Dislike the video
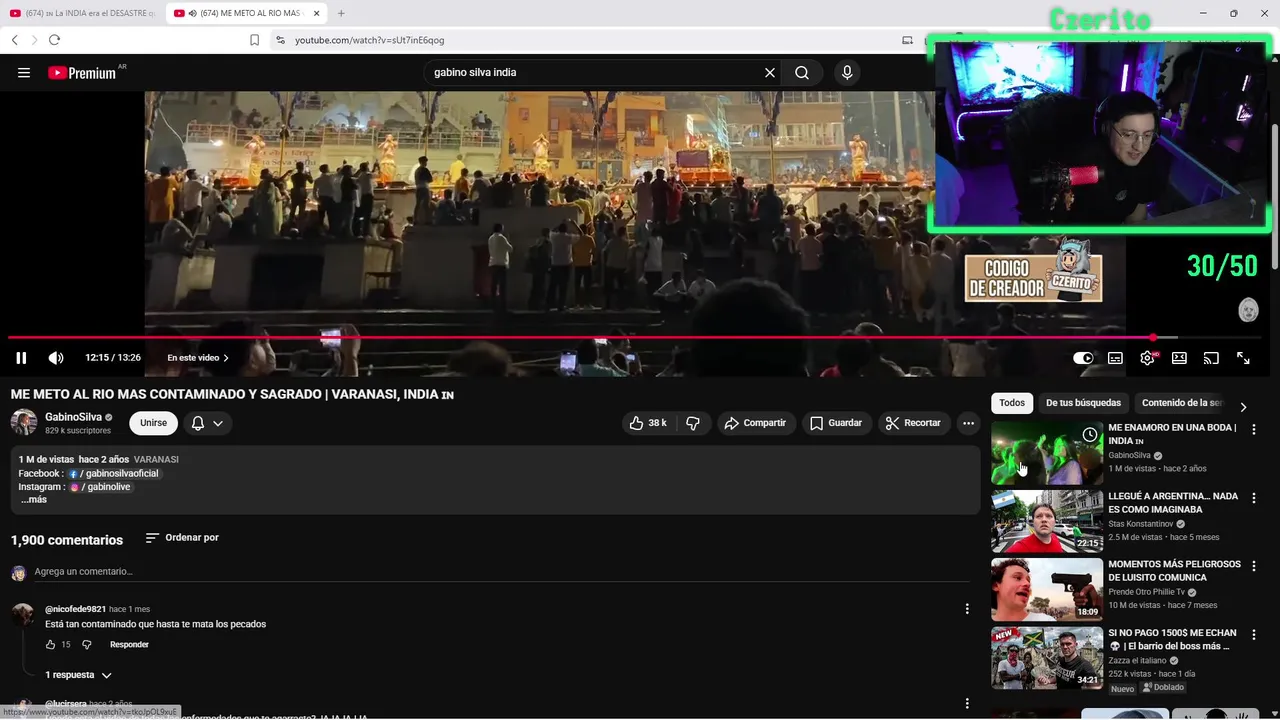Image resolution: width=1280 pixels, height=720 pixels. (693, 423)
